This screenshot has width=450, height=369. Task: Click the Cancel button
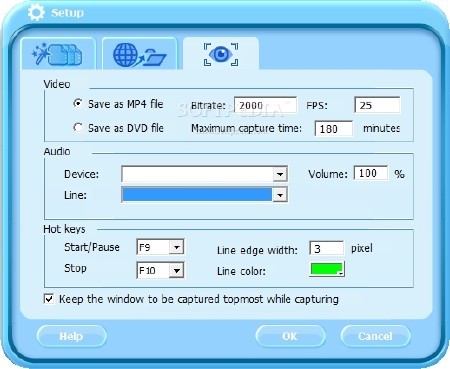pos(375,336)
